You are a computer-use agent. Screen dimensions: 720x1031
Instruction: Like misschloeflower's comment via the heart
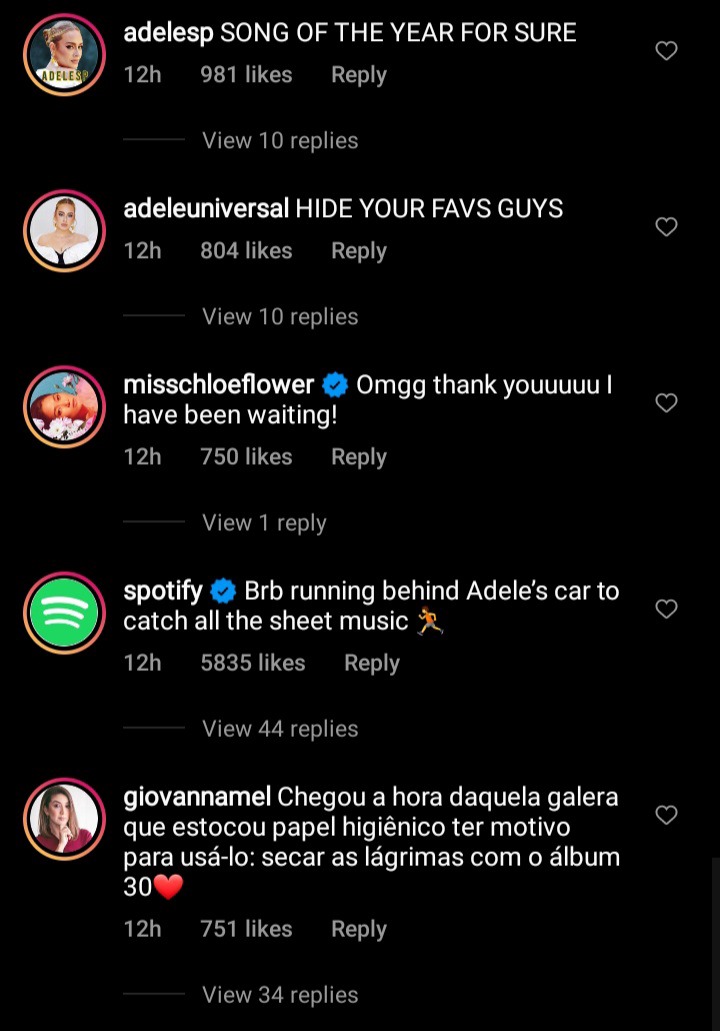(x=666, y=403)
